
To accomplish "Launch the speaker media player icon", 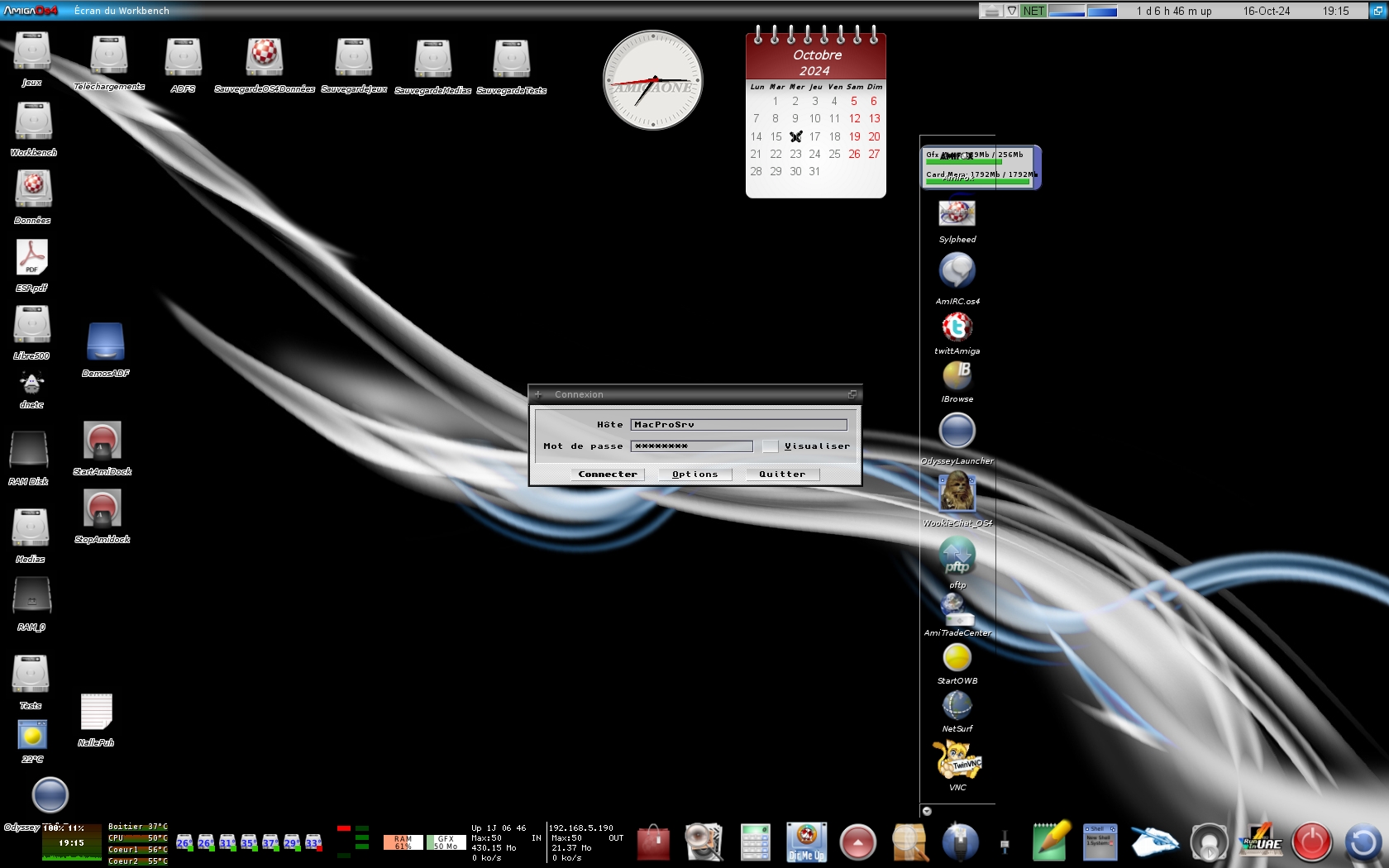I will 1209,842.
